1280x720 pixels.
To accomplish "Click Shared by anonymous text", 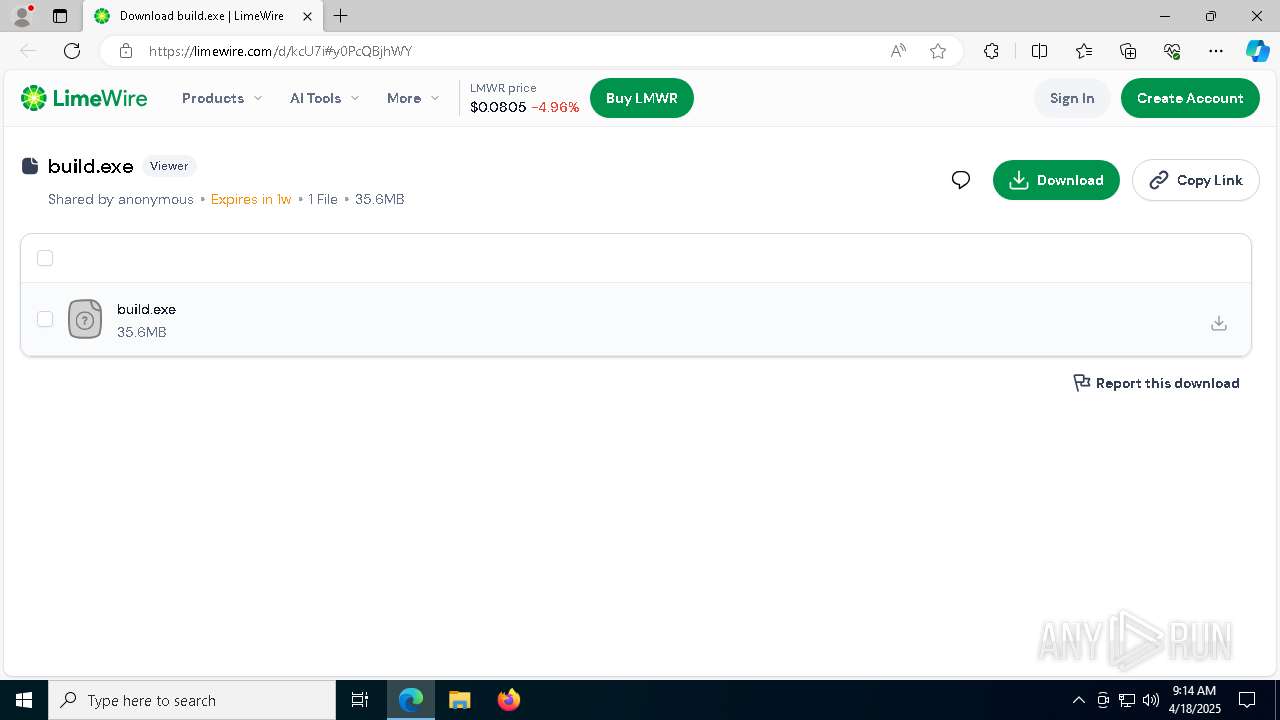I will point(121,199).
